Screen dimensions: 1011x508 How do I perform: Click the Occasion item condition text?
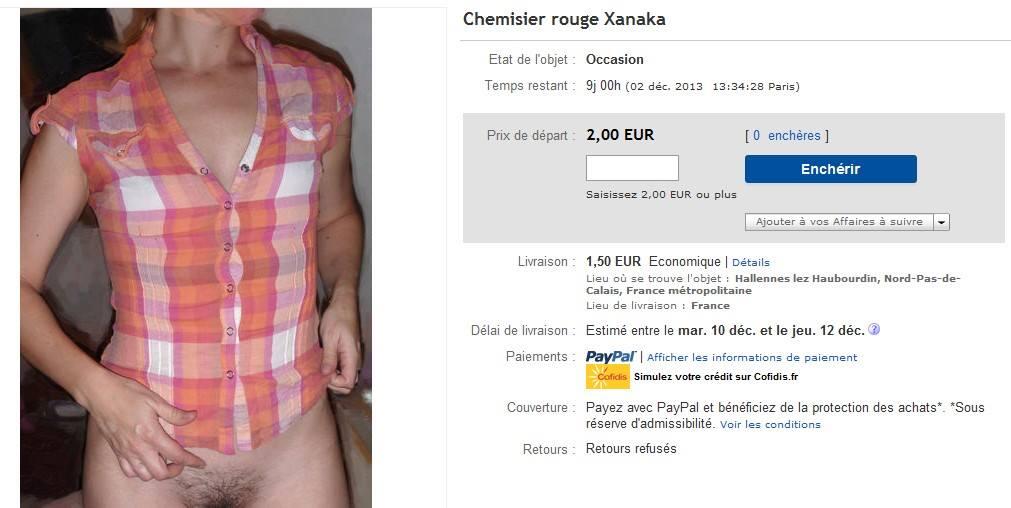(614, 59)
